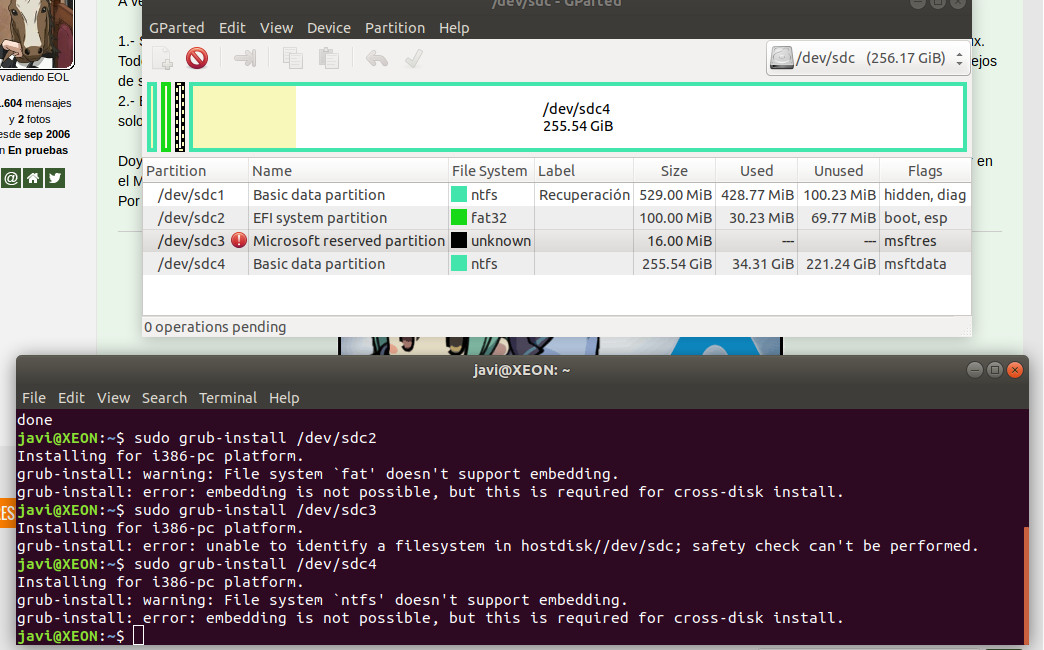Screen dimensions: 1044x650
Task: Click the Recuperación label cell
Action: tap(584, 194)
